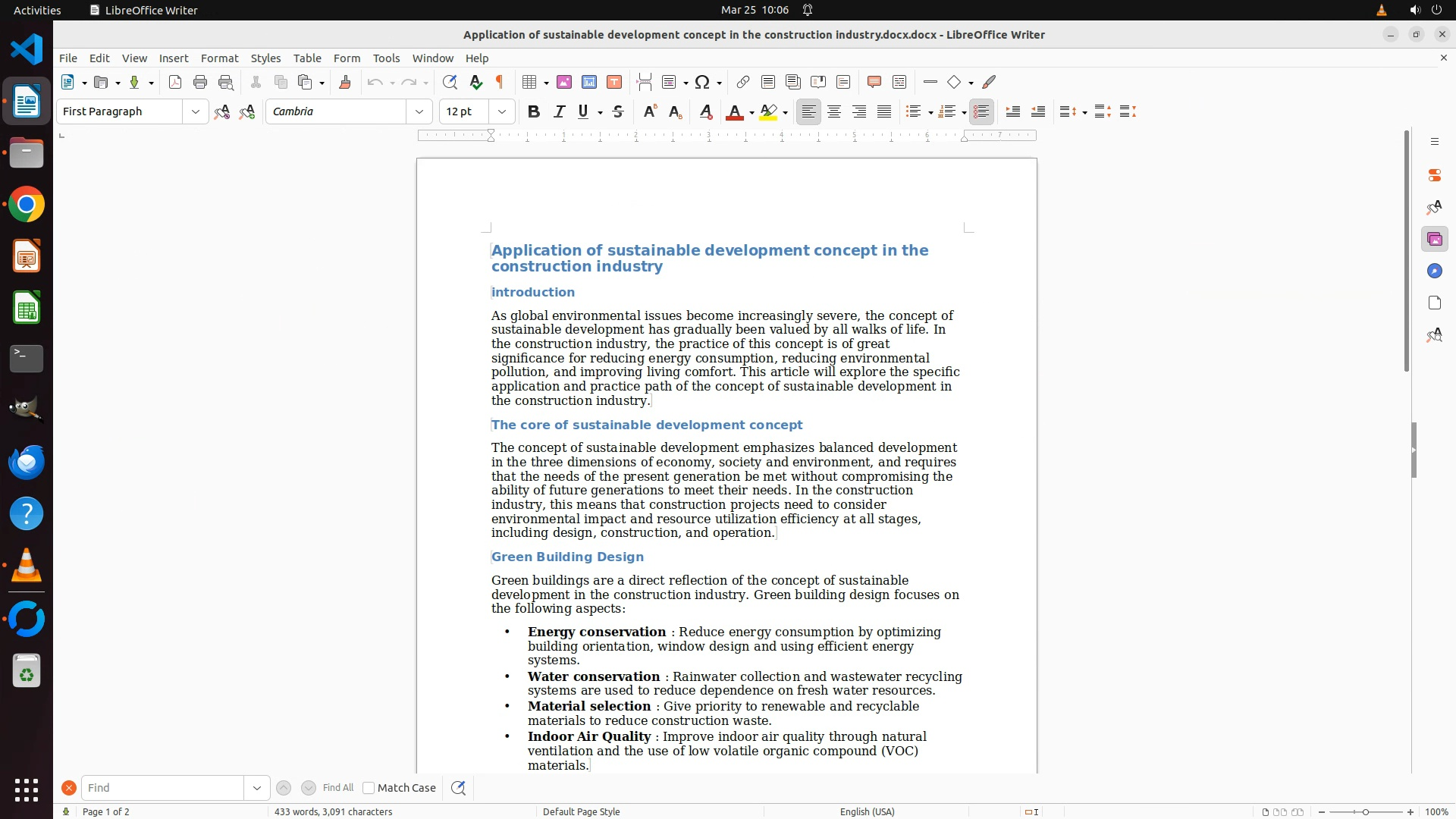The image size is (1456, 819).
Task: Toggle Italic formatting
Action: click(x=560, y=111)
